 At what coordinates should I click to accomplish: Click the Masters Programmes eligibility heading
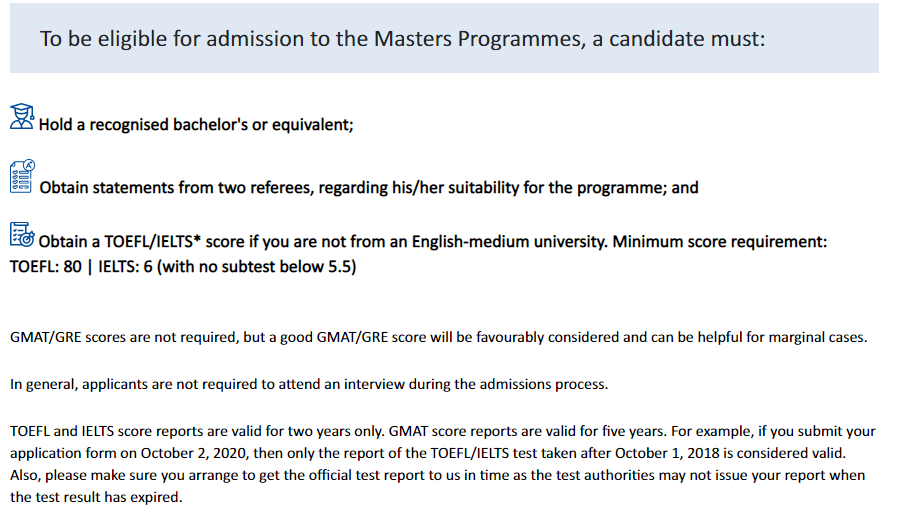coord(403,39)
